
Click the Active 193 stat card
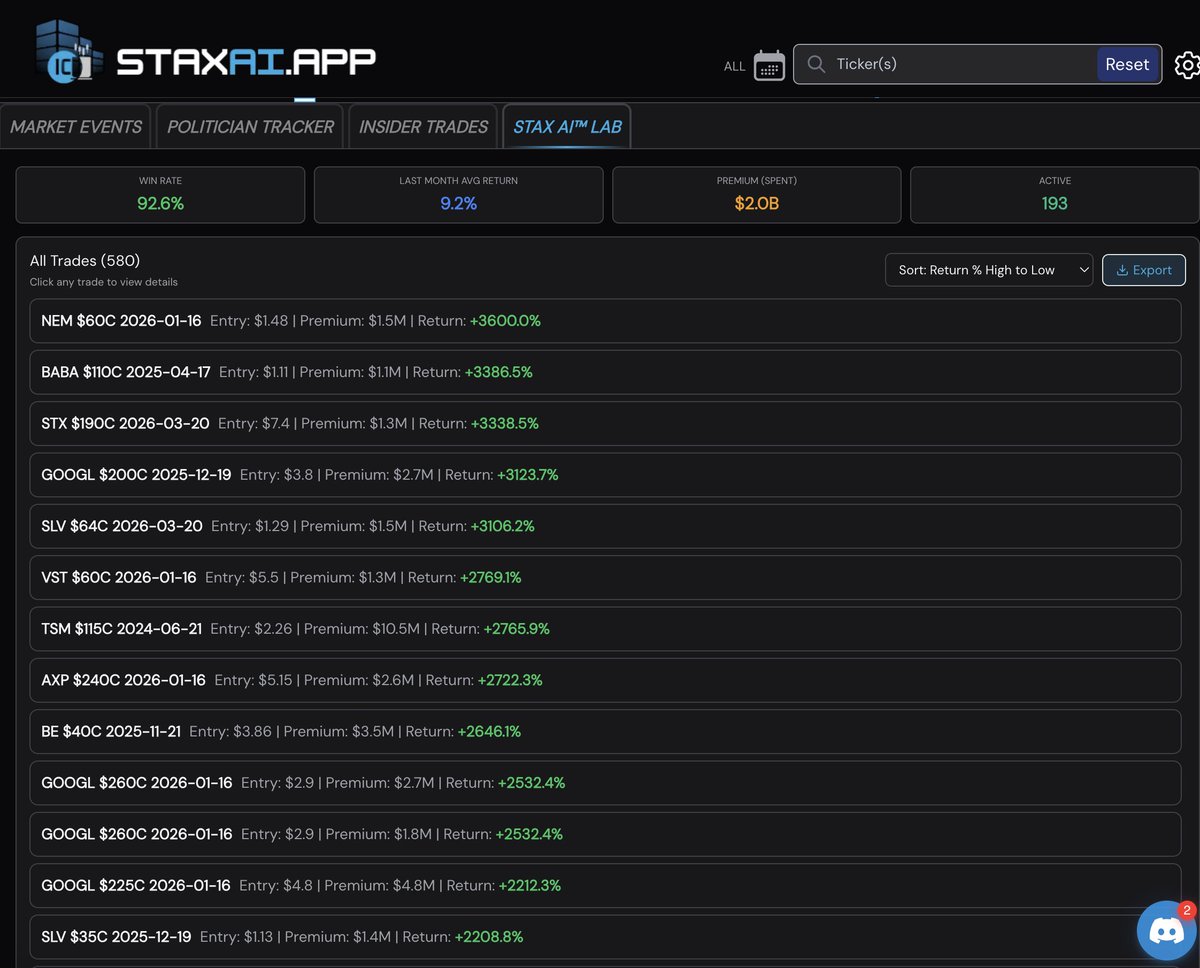tap(1055, 194)
